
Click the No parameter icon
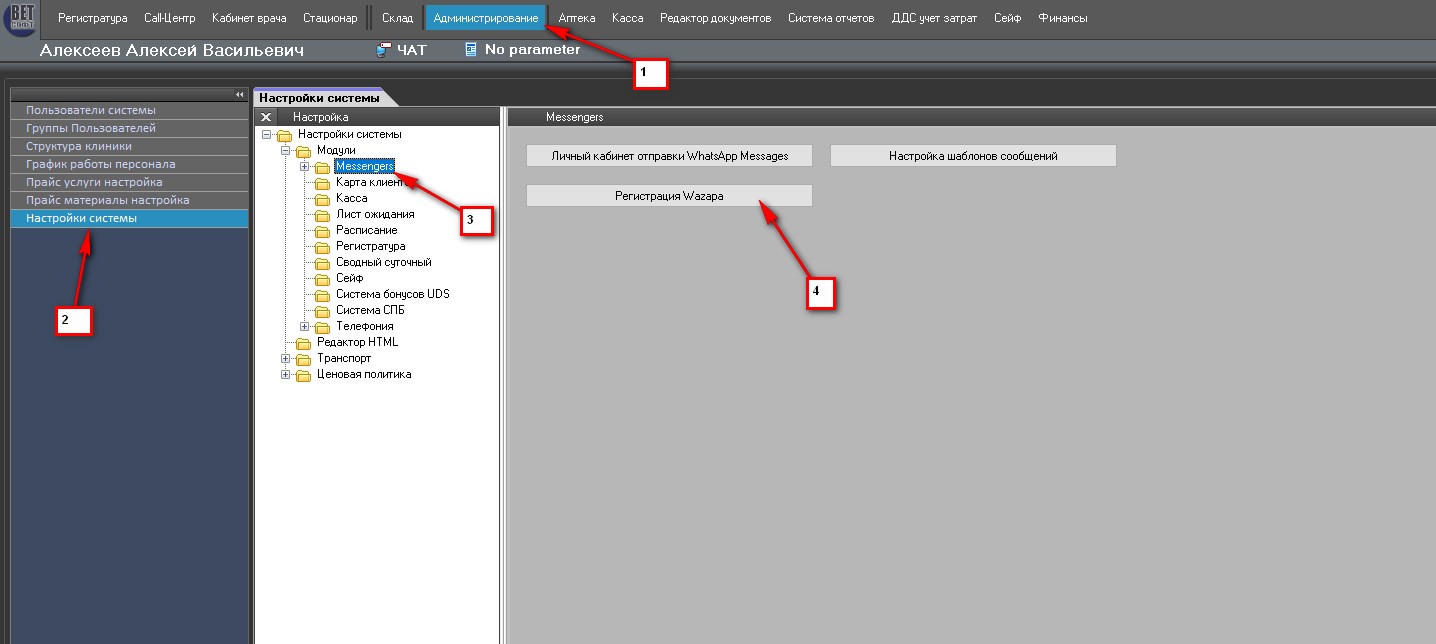coord(471,50)
